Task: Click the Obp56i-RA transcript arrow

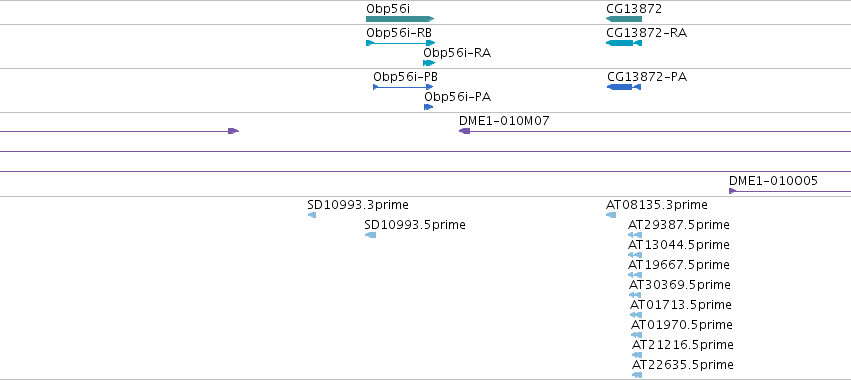Action: click(x=429, y=63)
